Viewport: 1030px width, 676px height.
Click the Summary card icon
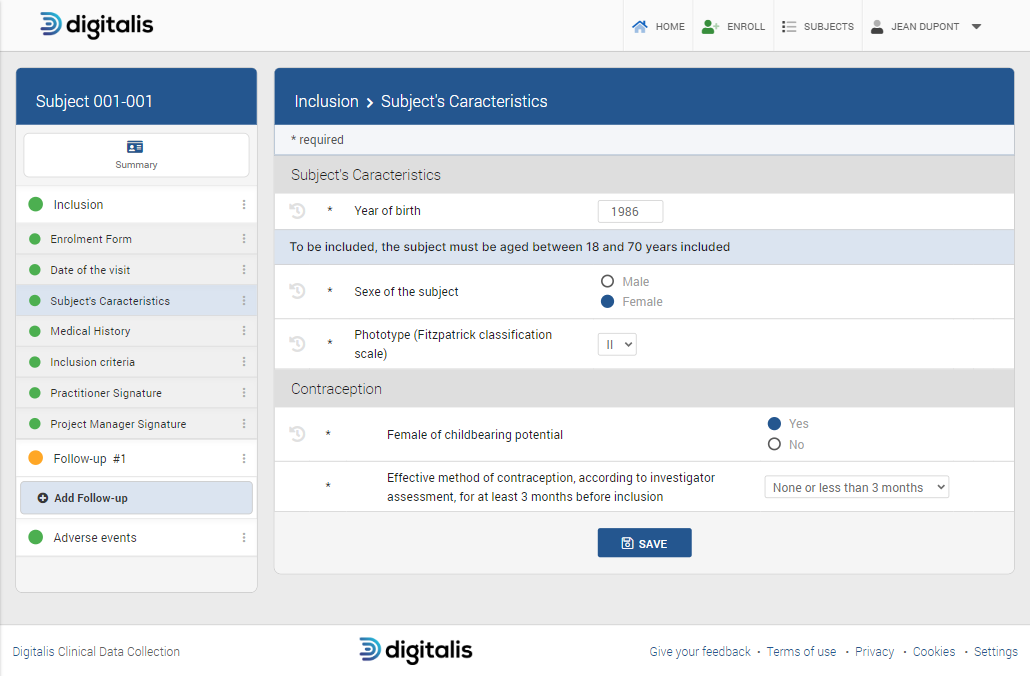click(x=136, y=147)
